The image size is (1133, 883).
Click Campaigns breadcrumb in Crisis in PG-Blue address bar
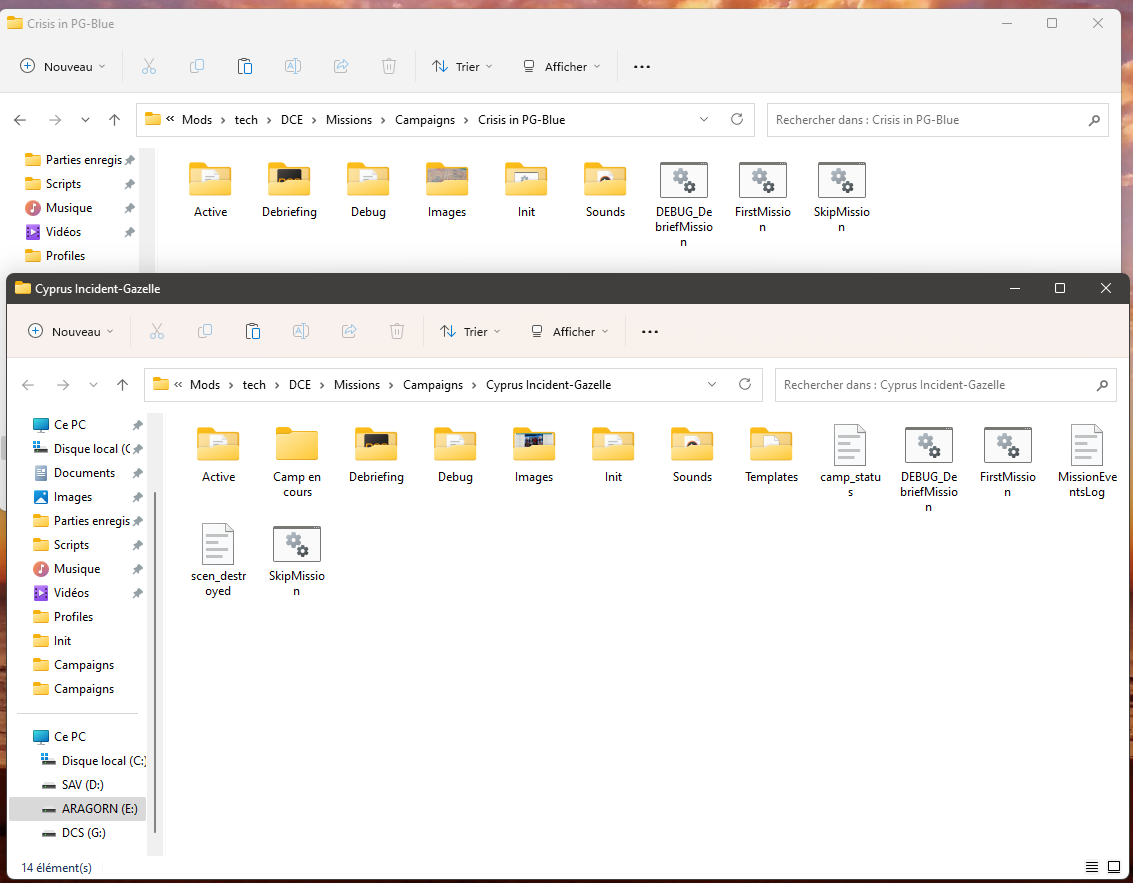[425, 120]
